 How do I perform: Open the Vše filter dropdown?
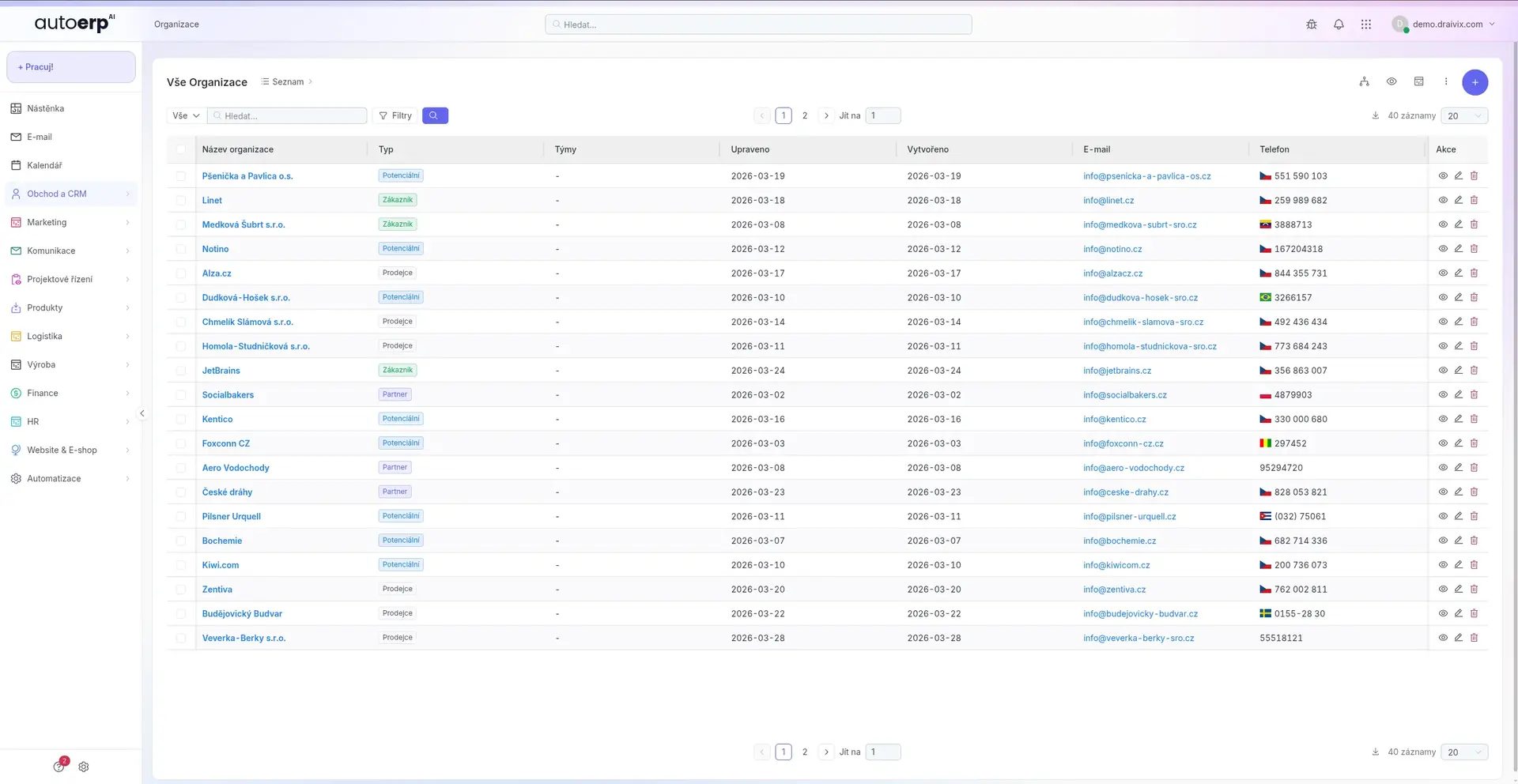pos(186,115)
